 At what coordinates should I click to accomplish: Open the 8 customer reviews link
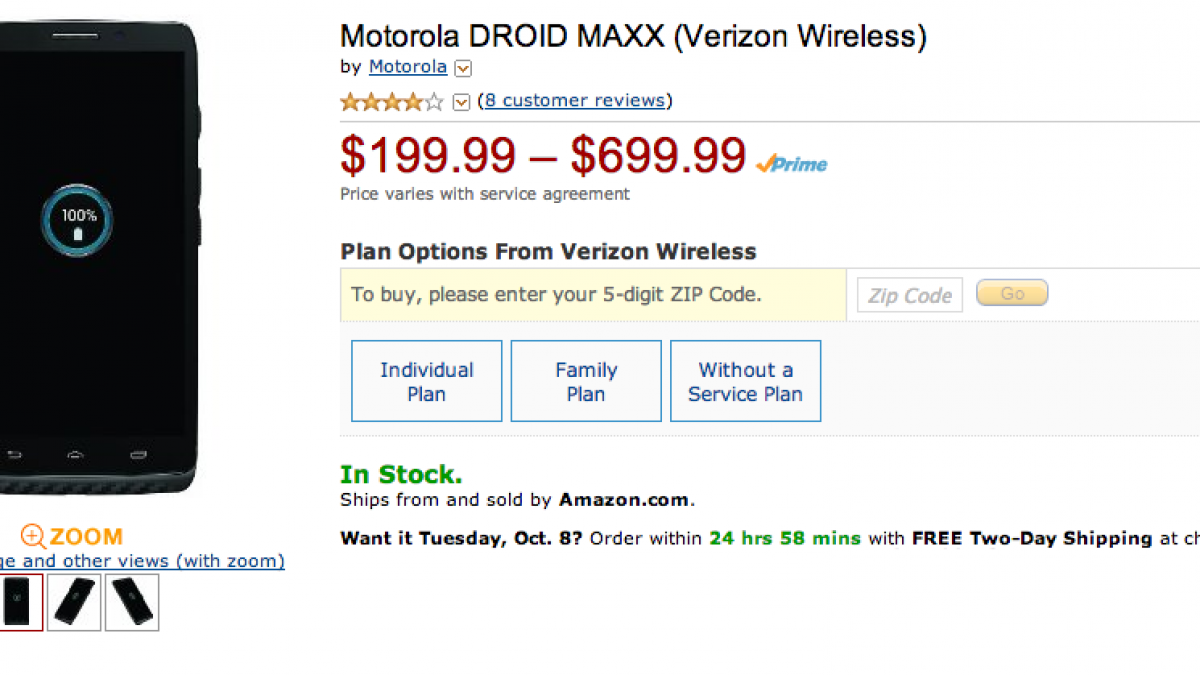point(575,100)
